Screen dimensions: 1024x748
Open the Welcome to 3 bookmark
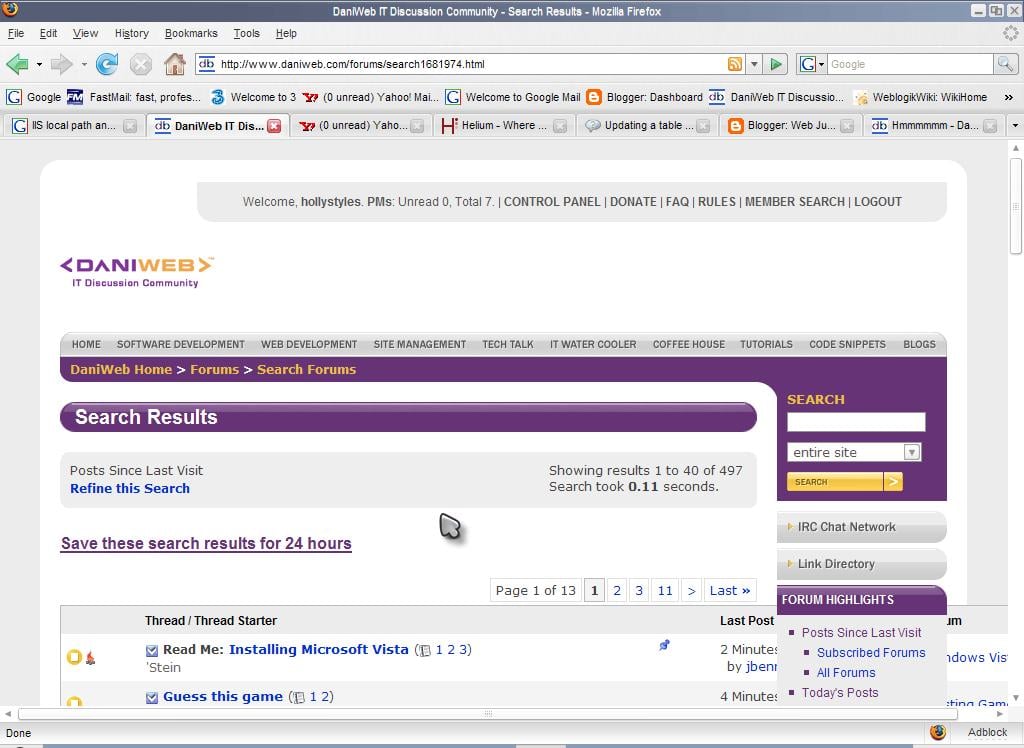click(x=253, y=97)
